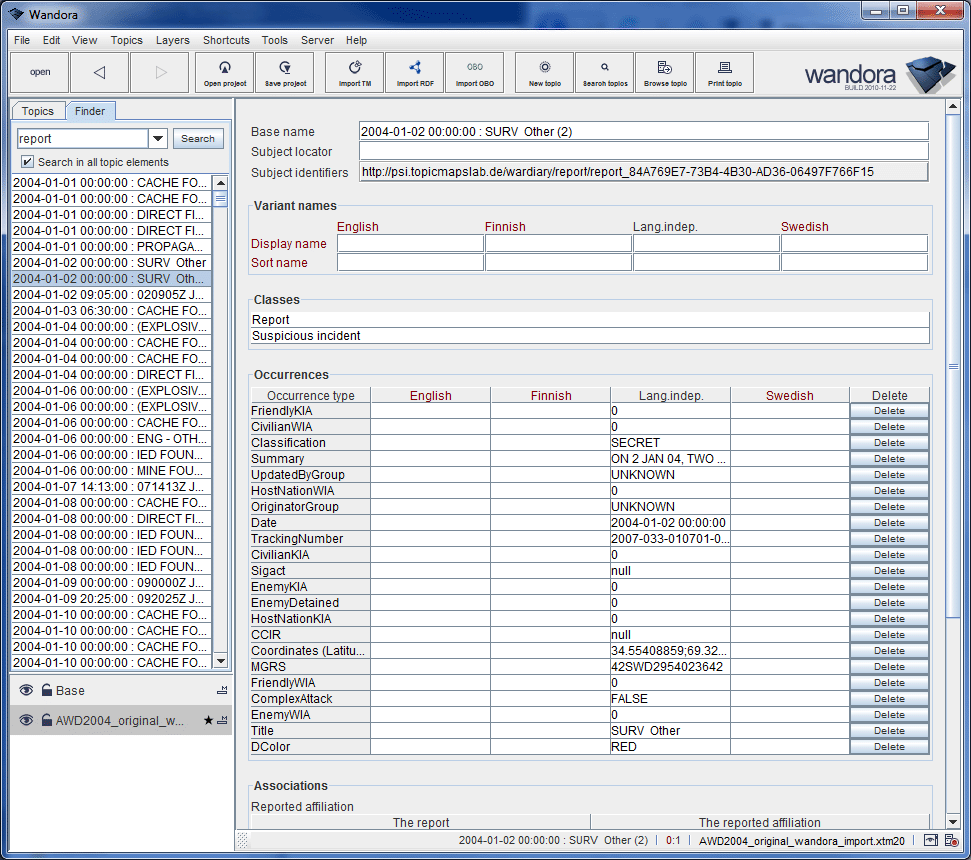Open the search history dropdown

(x=158, y=138)
